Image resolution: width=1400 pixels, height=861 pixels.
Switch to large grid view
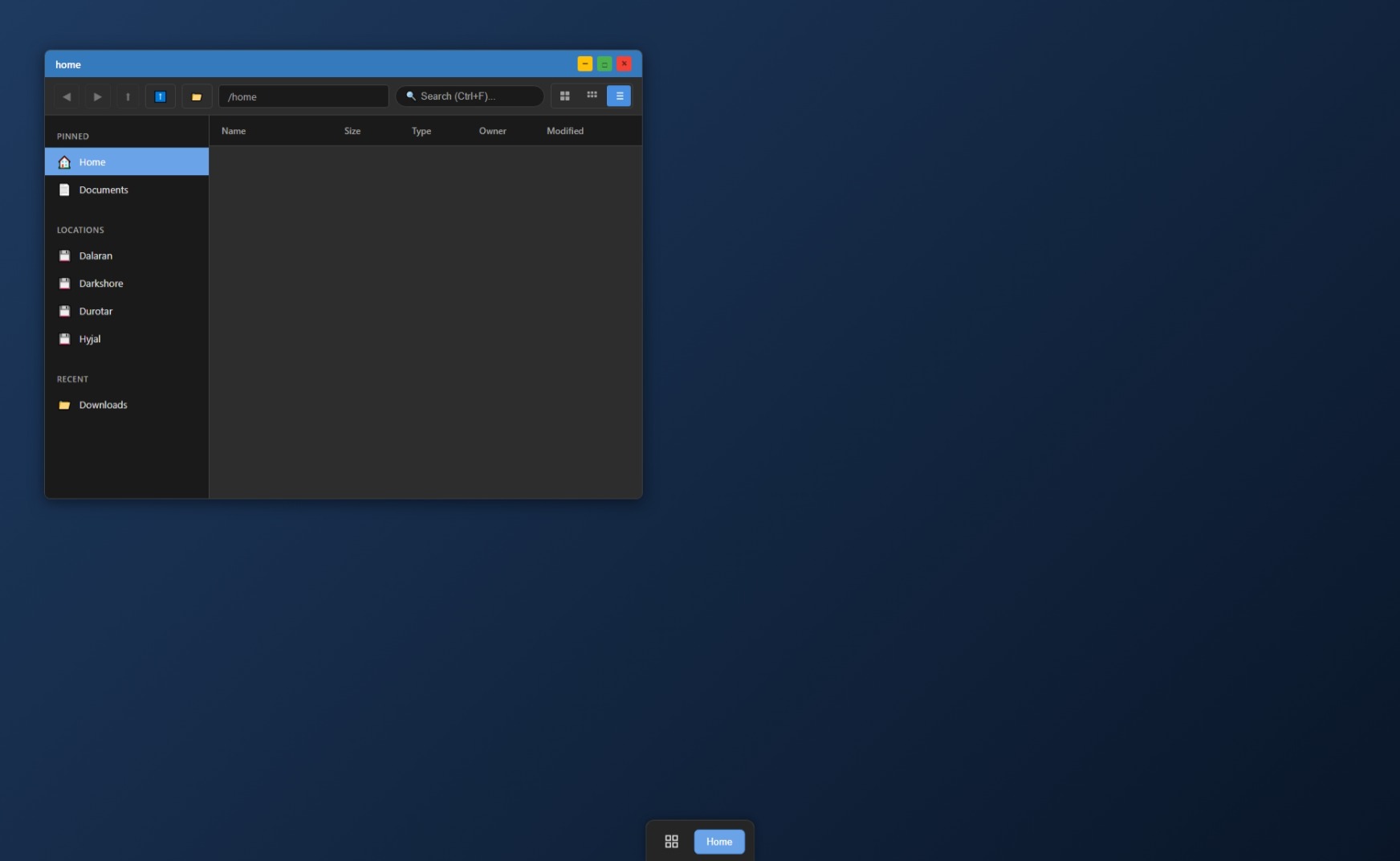566,96
